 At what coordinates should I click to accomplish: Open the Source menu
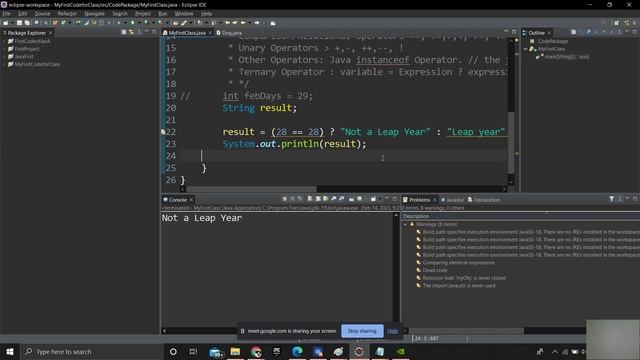tap(42, 13)
